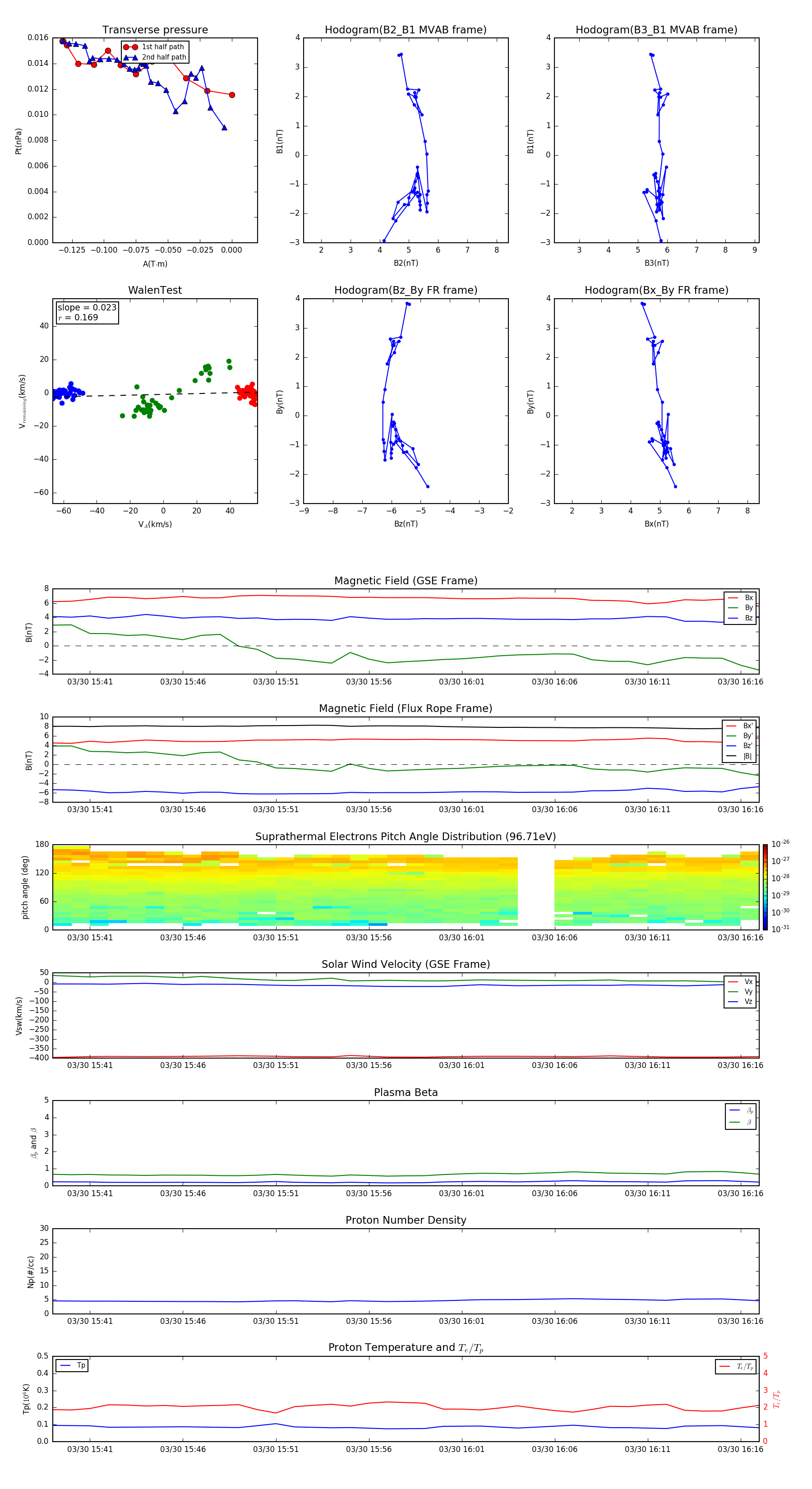Click the 'Bx' entry in GSE legend
The height and width of the screenshot is (1489, 812).
741,598
